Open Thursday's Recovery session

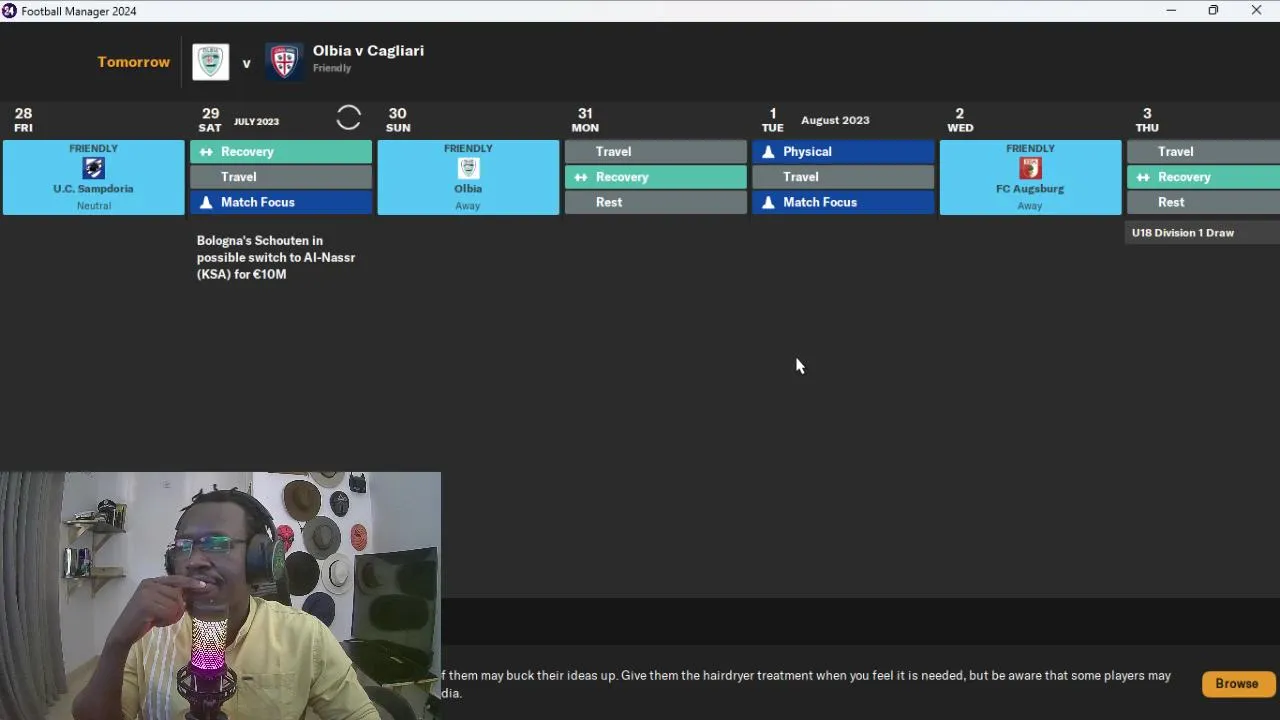point(1203,177)
